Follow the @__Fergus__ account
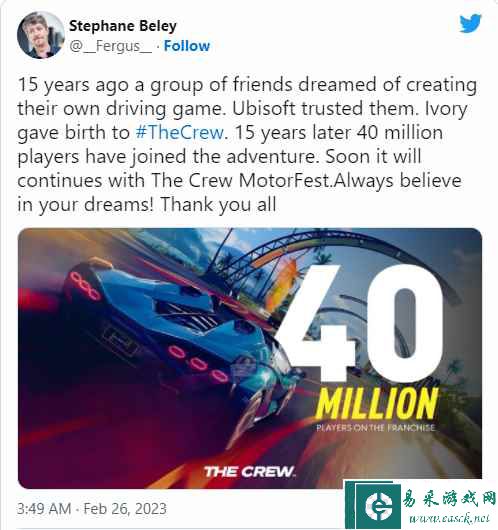 [x=187, y=46]
